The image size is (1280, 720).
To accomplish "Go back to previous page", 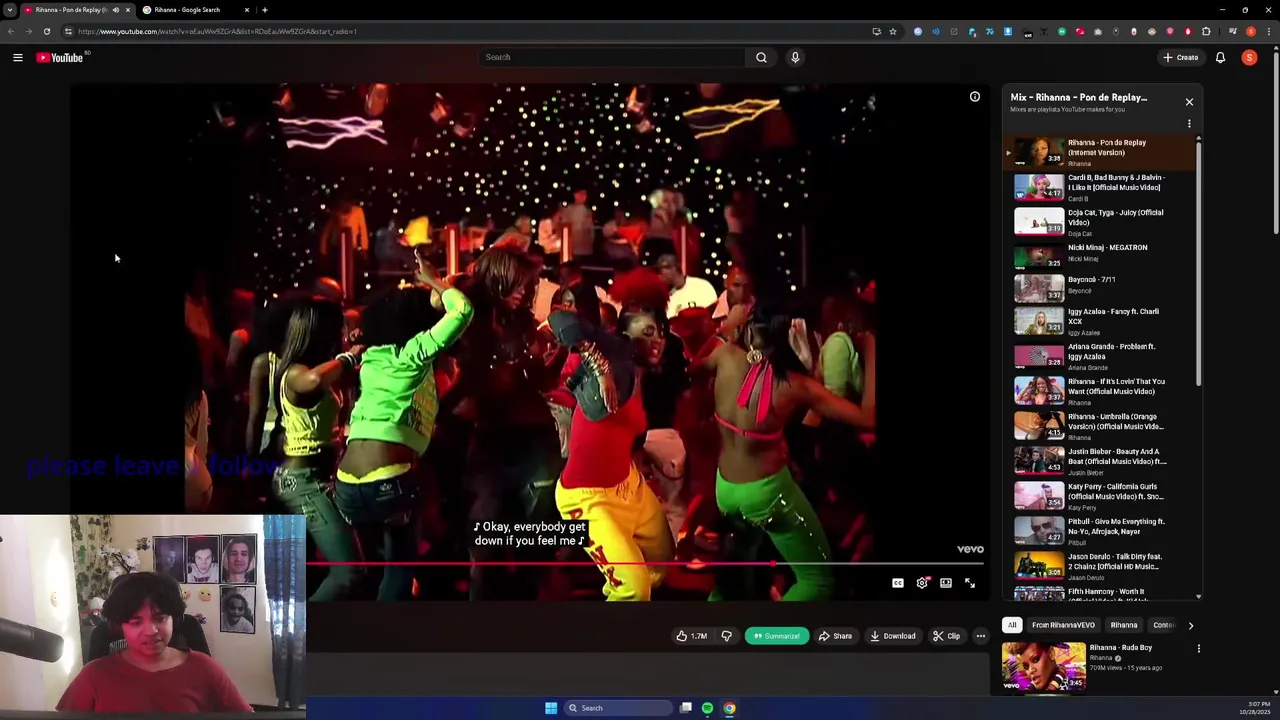I will [10, 31].
